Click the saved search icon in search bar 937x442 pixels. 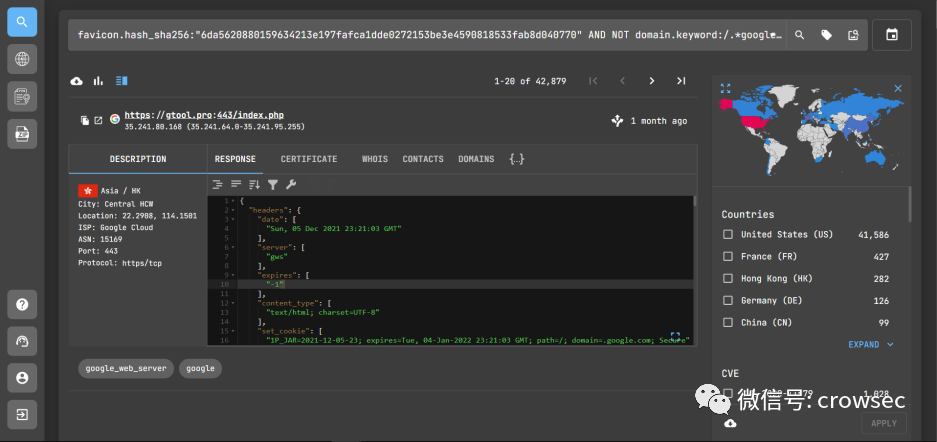point(853,35)
